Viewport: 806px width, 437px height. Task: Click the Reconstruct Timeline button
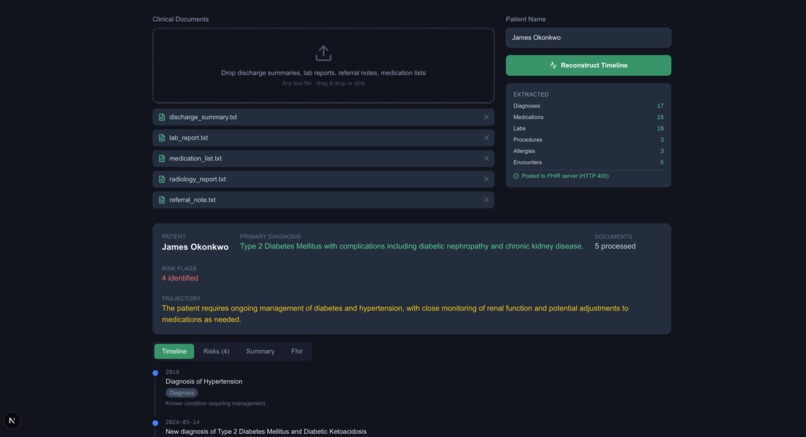click(x=588, y=65)
